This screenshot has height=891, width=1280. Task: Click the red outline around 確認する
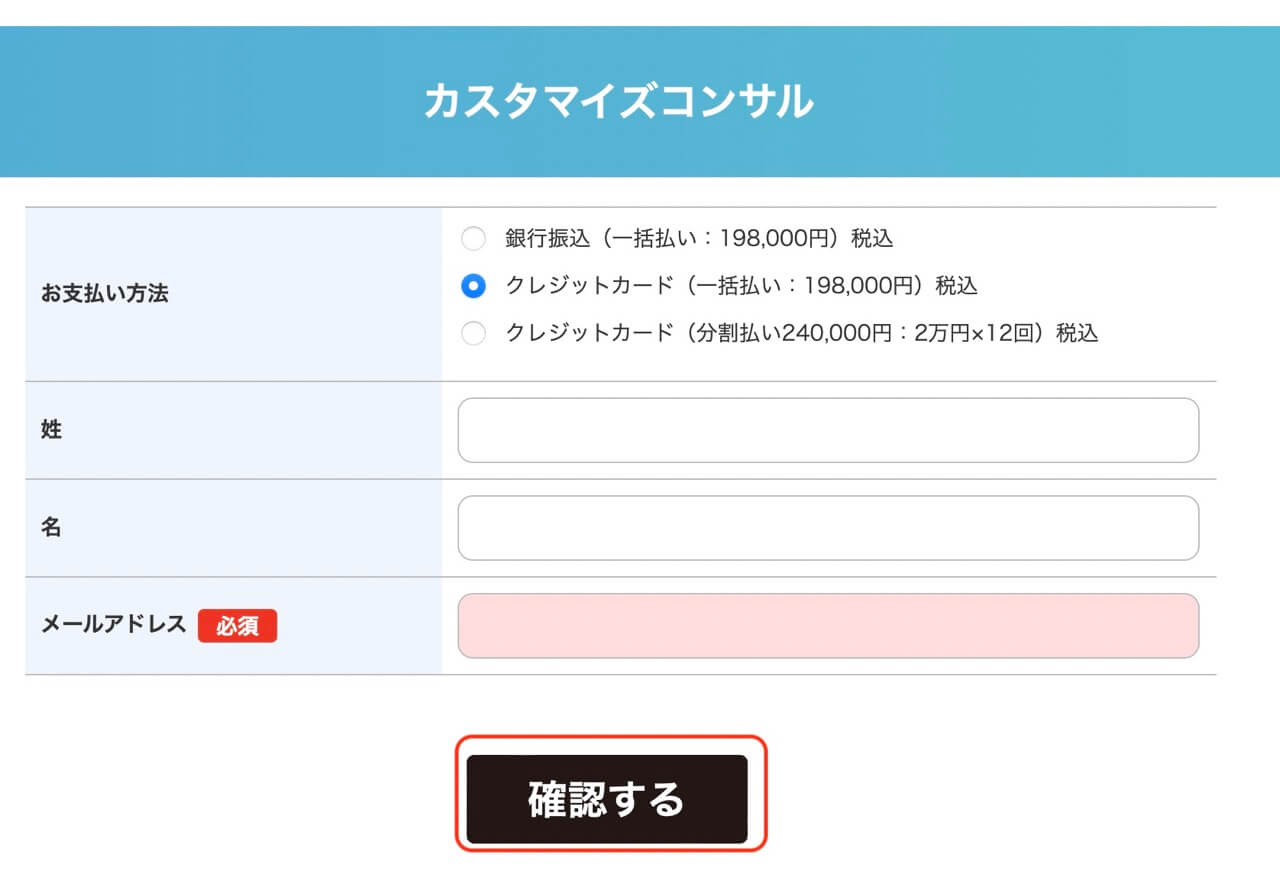pyautogui.click(x=610, y=748)
